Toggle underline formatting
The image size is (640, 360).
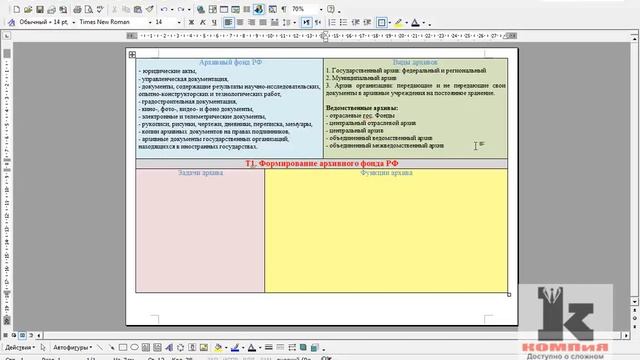pyautogui.click(x=214, y=22)
